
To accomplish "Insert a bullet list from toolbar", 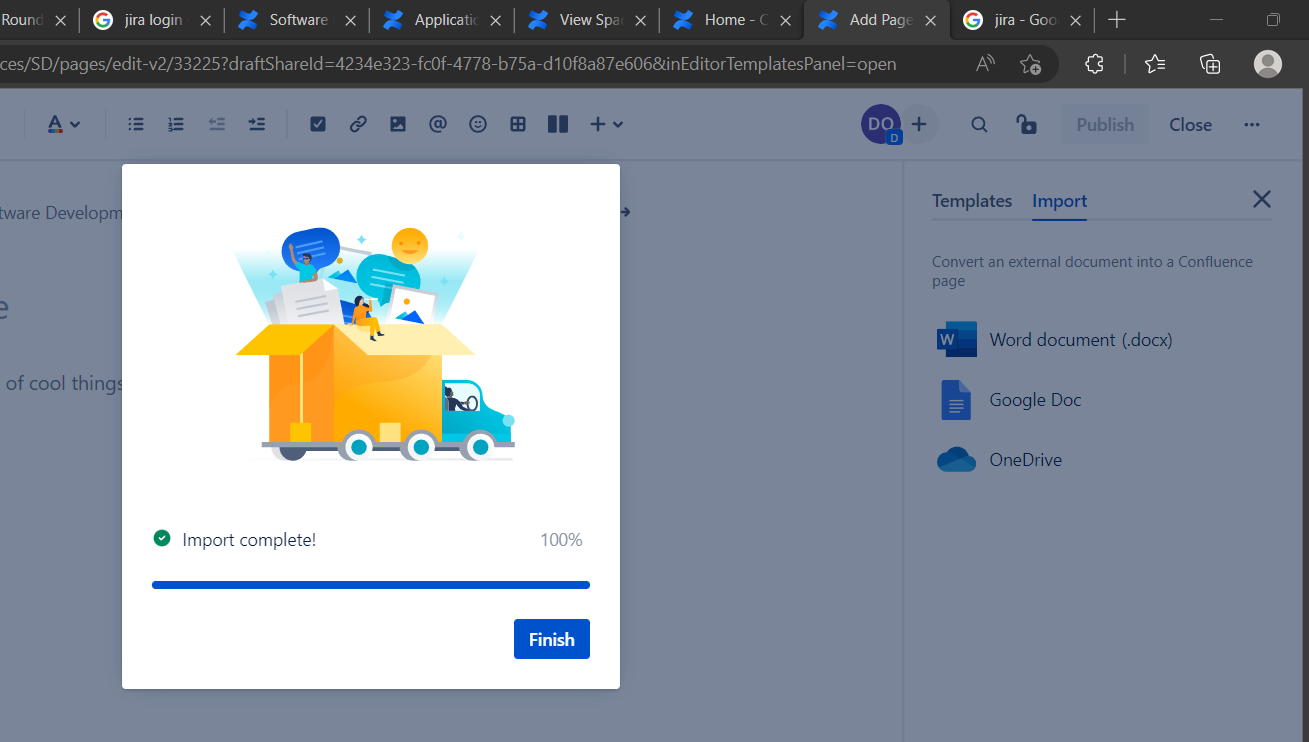I will pos(136,124).
